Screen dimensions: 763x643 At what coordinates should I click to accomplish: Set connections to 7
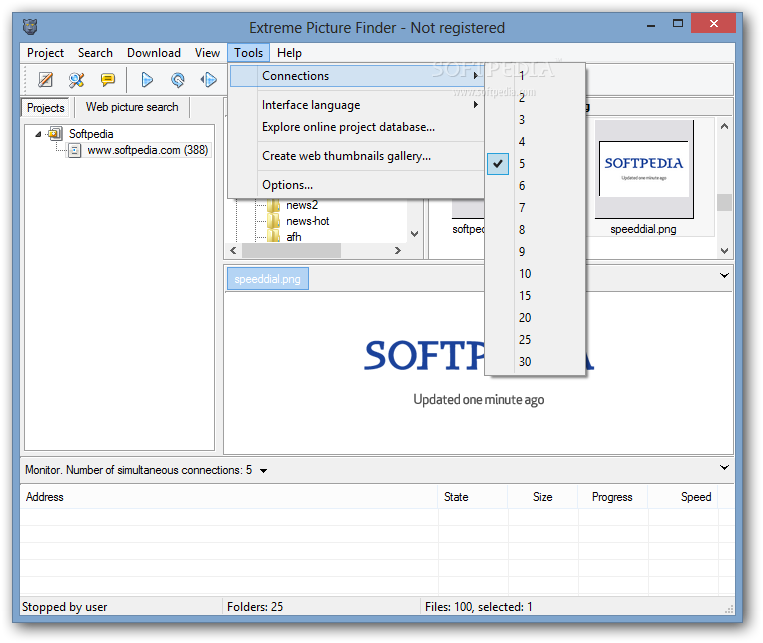(535, 208)
